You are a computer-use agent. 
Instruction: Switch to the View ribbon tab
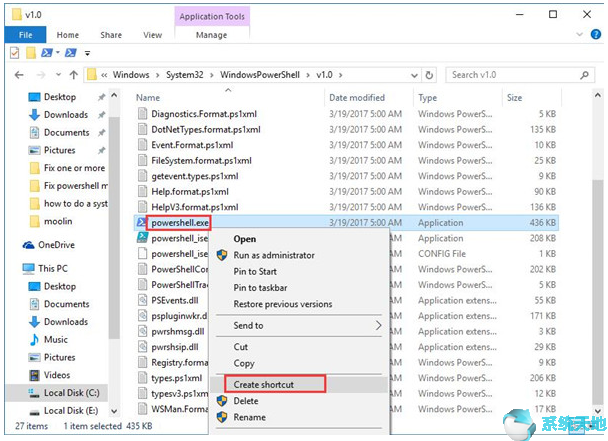(x=152, y=35)
